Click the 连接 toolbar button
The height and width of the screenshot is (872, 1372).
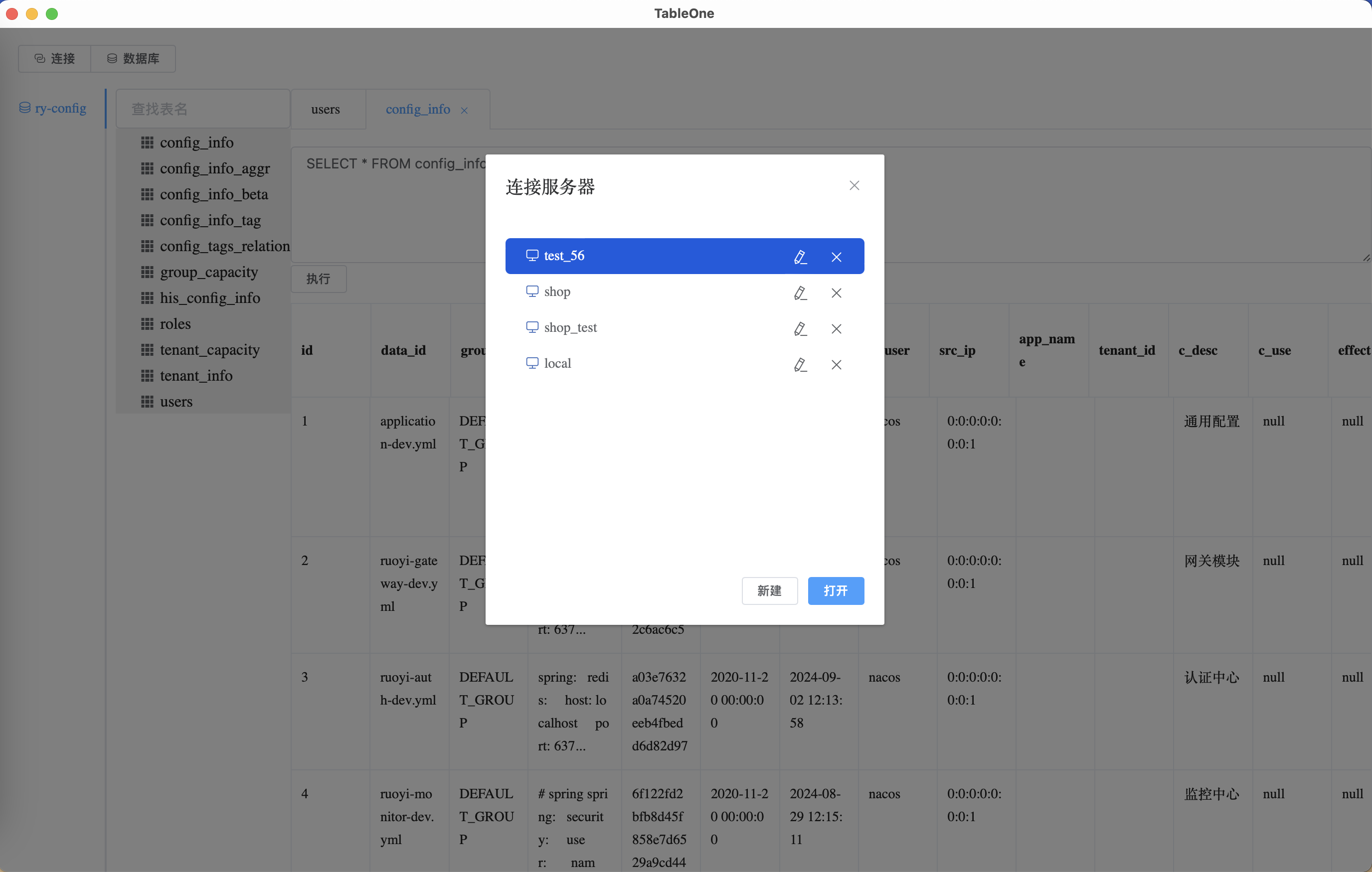tap(55, 59)
